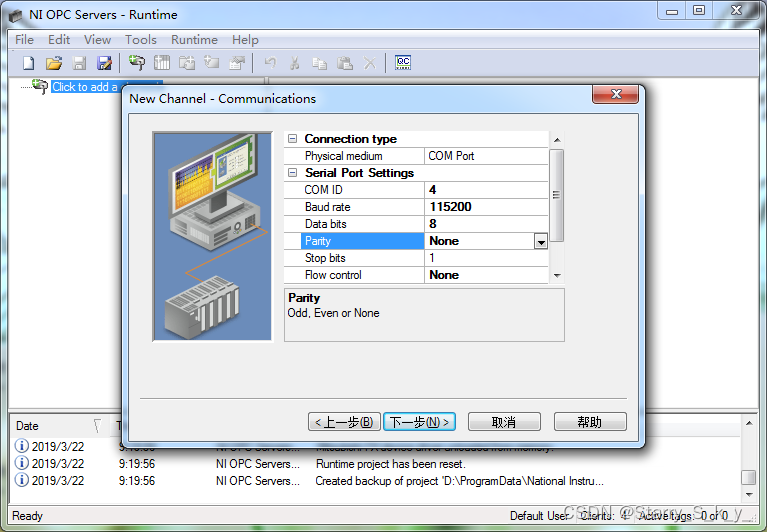Click the Undo toolbar icon
This screenshot has height=532, width=767.
click(x=270, y=63)
